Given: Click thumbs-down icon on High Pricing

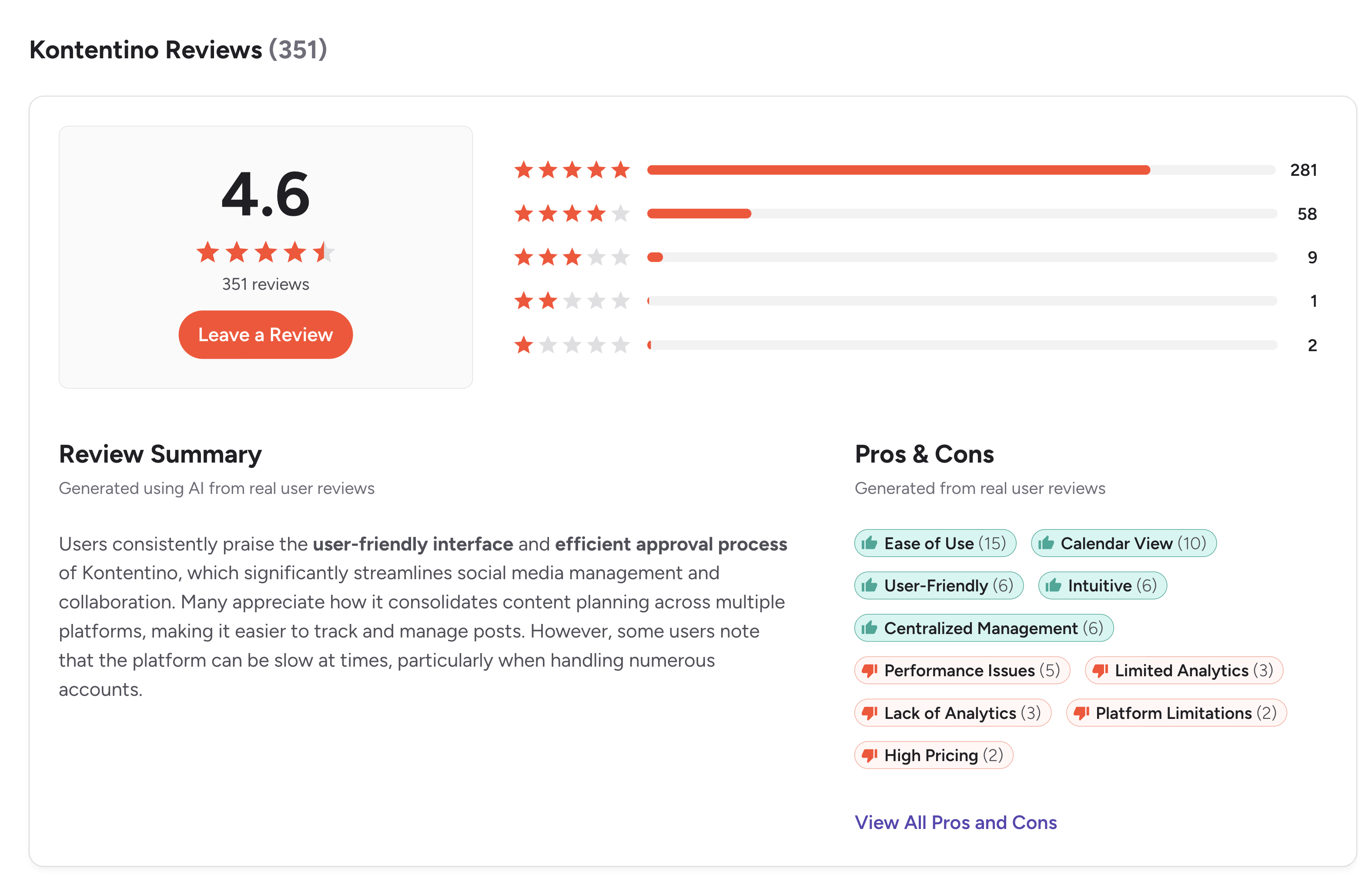Looking at the screenshot, I should [870, 755].
